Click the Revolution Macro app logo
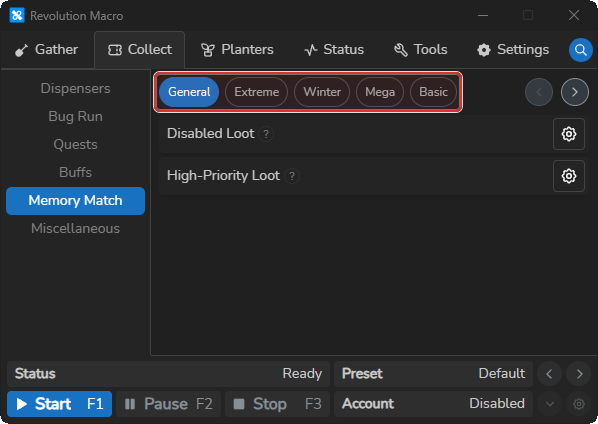 point(17,16)
